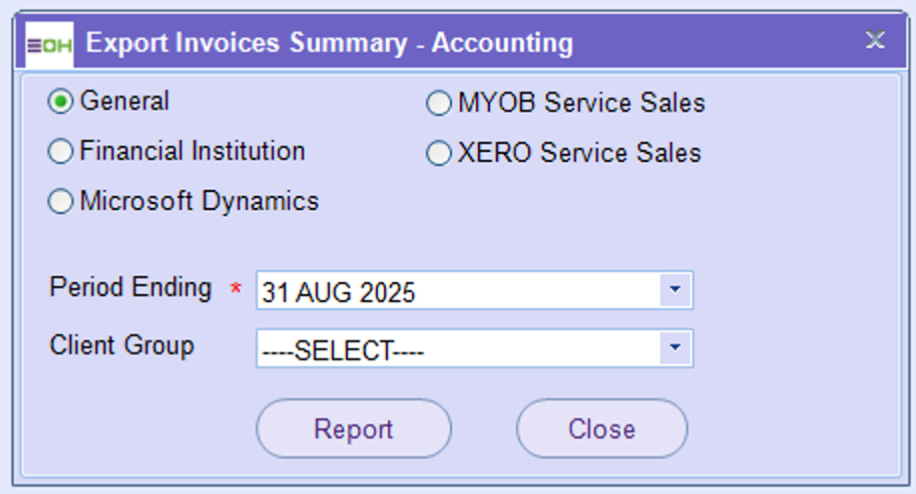Enable the XERO Service Sales option
The image size is (916, 494).
coord(439,154)
